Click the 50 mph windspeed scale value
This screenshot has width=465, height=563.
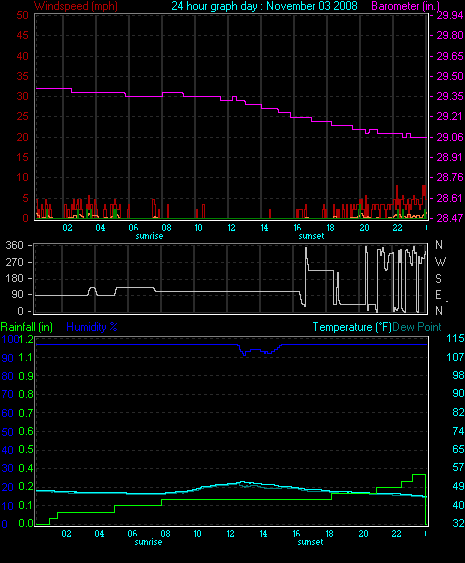coord(23,15)
